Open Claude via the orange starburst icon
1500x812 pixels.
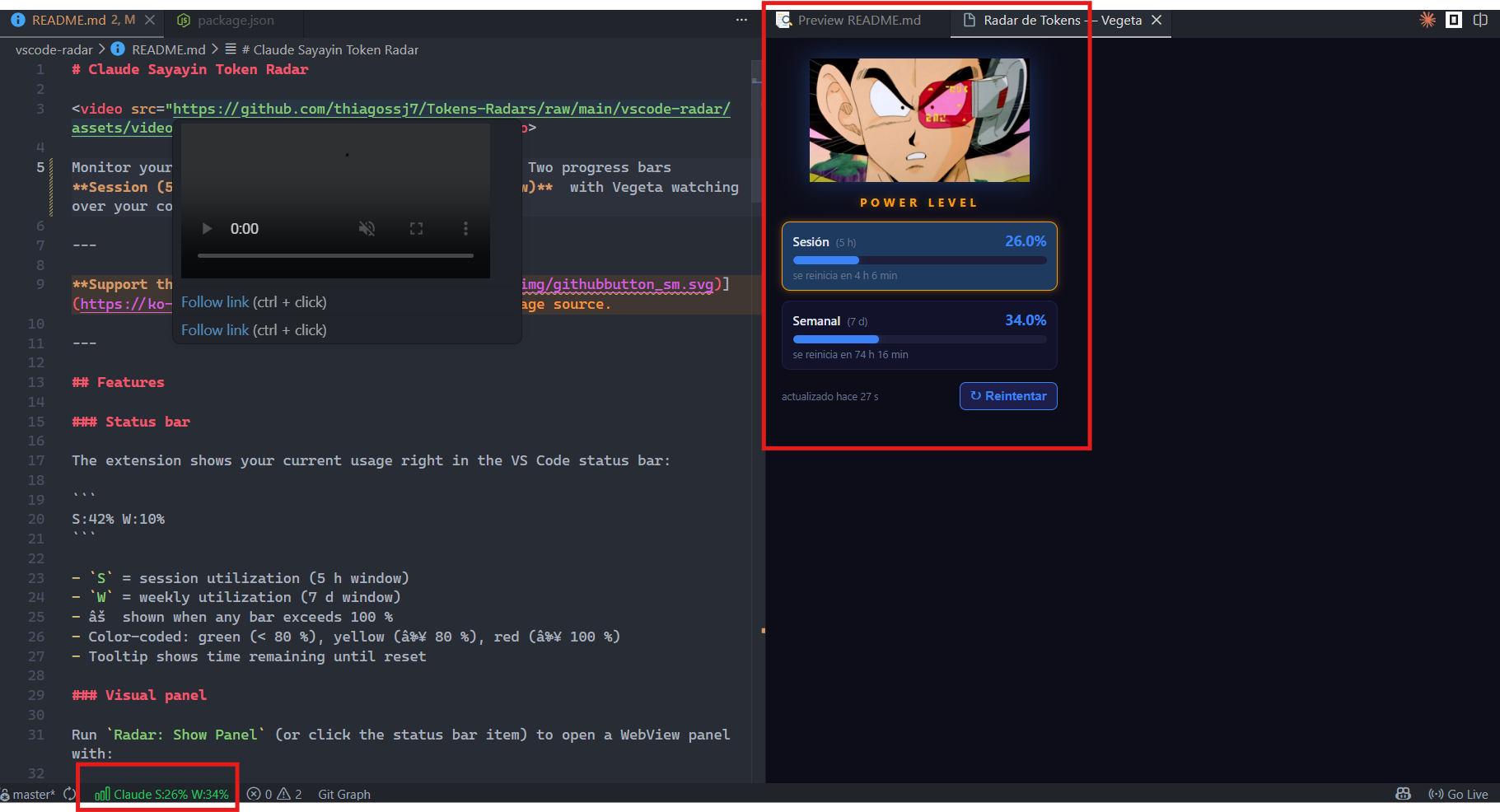coord(1428,20)
